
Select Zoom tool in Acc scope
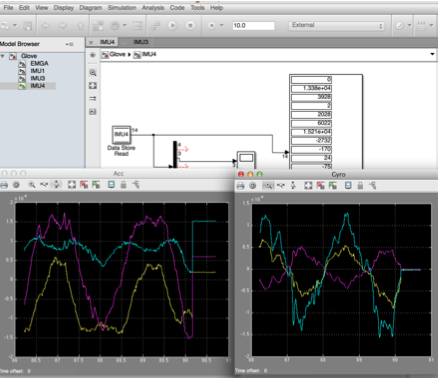[x=32, y=184]
